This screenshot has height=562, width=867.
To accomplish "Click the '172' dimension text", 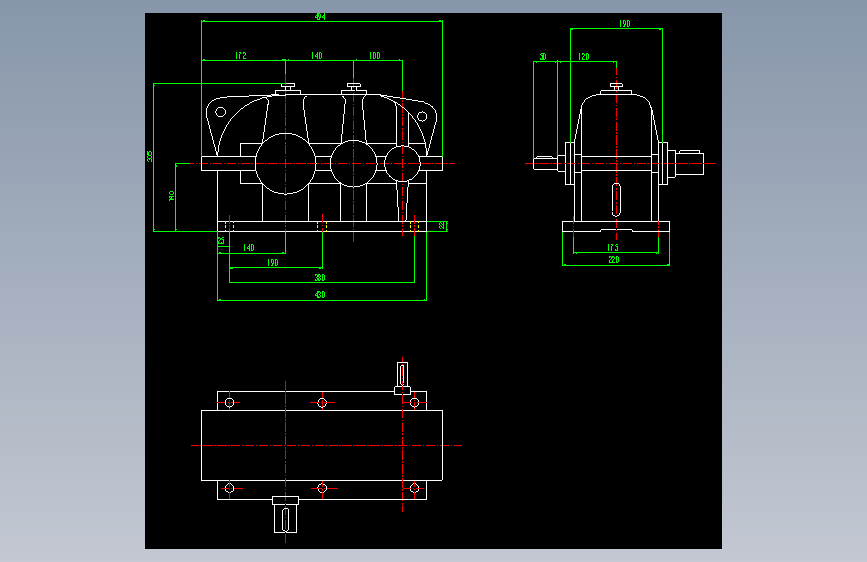I will [241, 56].
